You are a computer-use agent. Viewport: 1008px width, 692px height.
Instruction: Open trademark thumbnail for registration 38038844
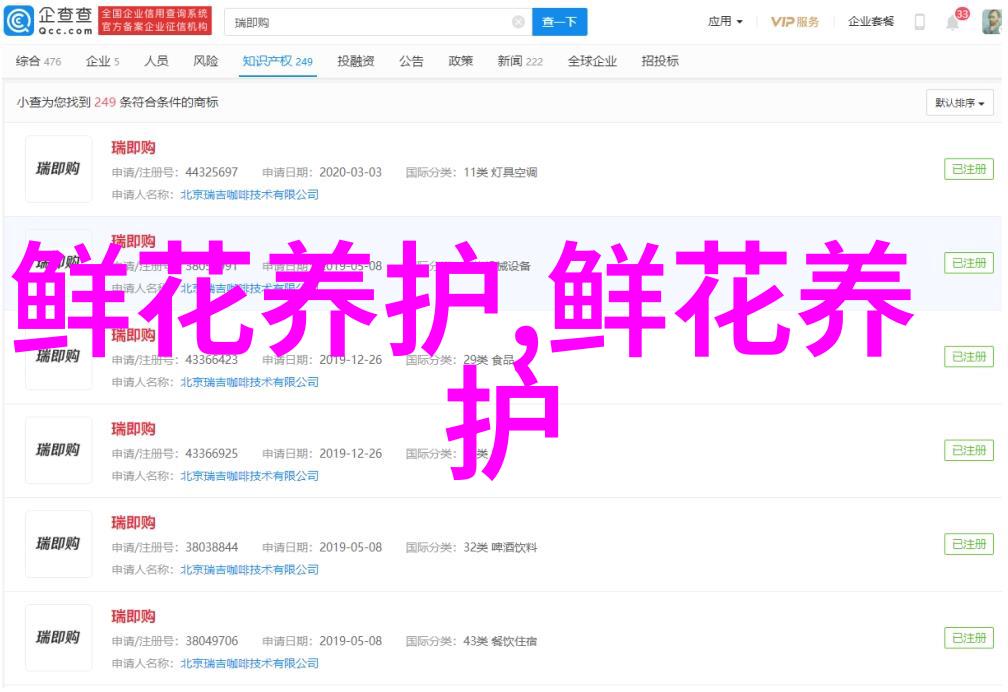pos(58,544)
